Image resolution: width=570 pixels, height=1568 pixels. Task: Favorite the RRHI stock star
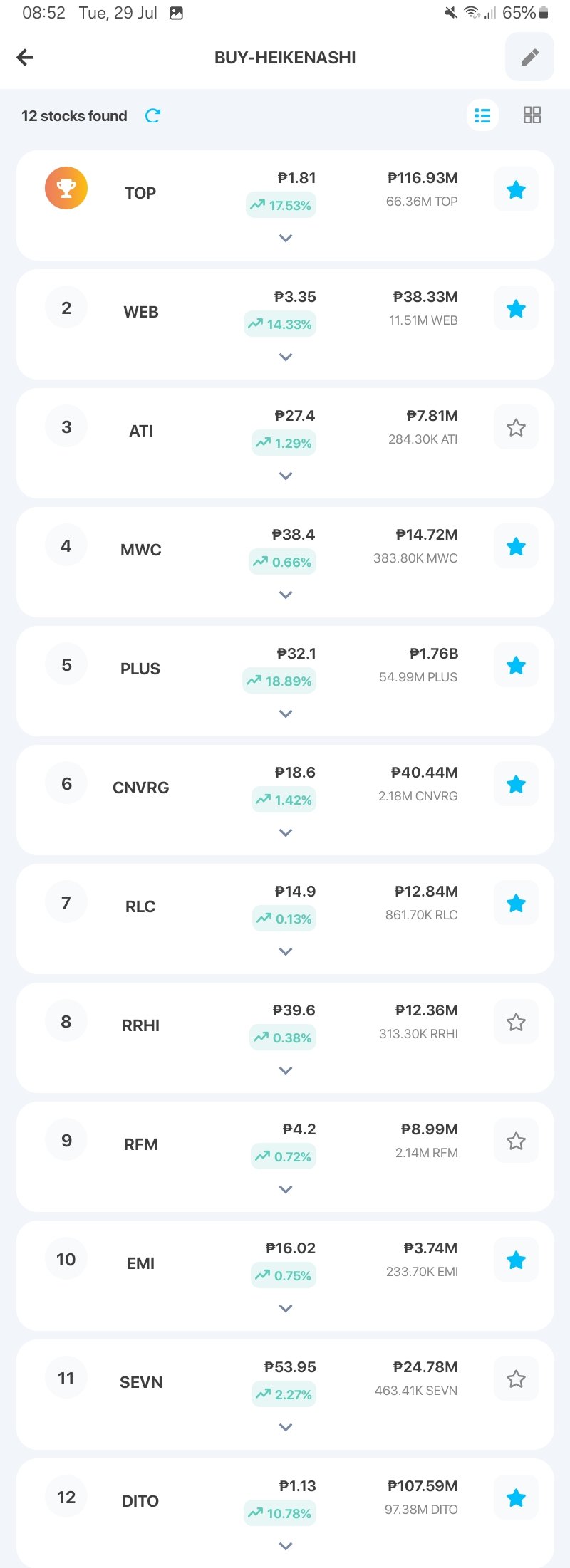[x=516, y=1023]
